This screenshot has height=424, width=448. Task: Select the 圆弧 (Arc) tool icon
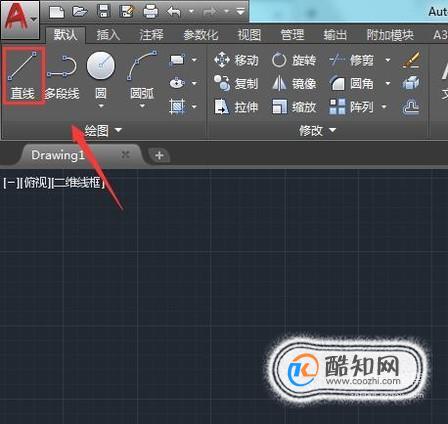[142, 66]
